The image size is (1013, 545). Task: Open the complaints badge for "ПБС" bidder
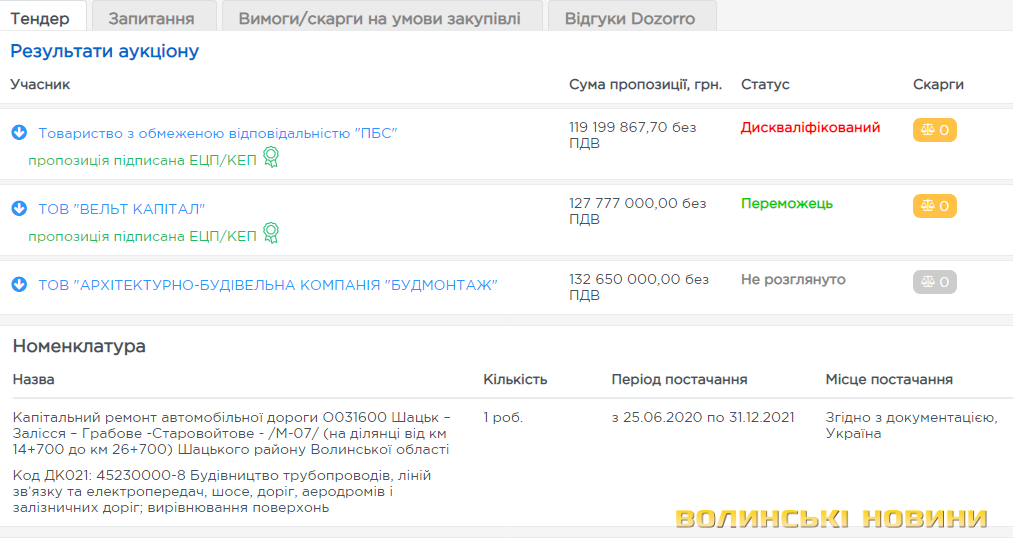[934, 130]
